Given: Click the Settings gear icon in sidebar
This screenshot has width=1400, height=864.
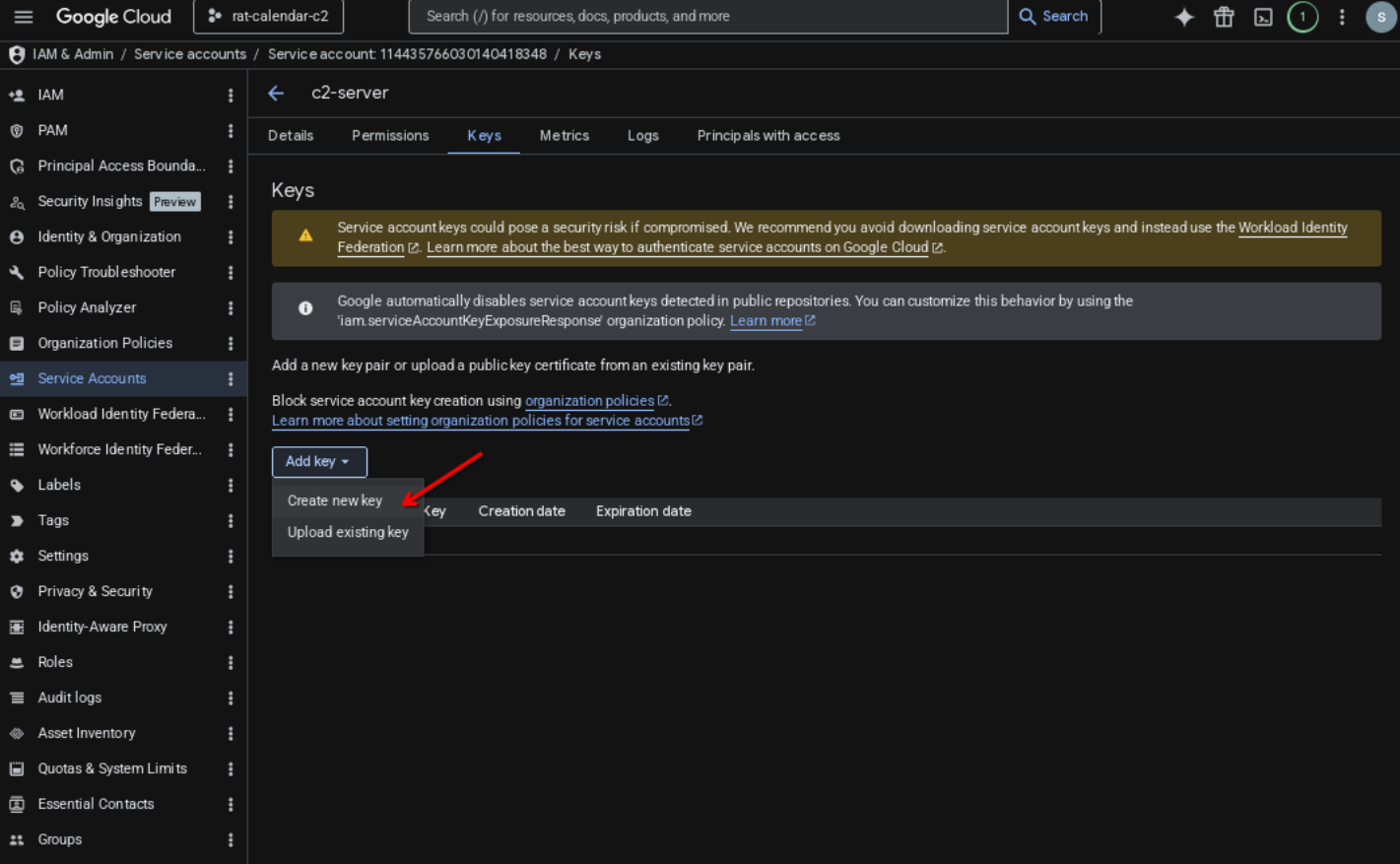Looking at the screenshot, I should click(17, 557).
